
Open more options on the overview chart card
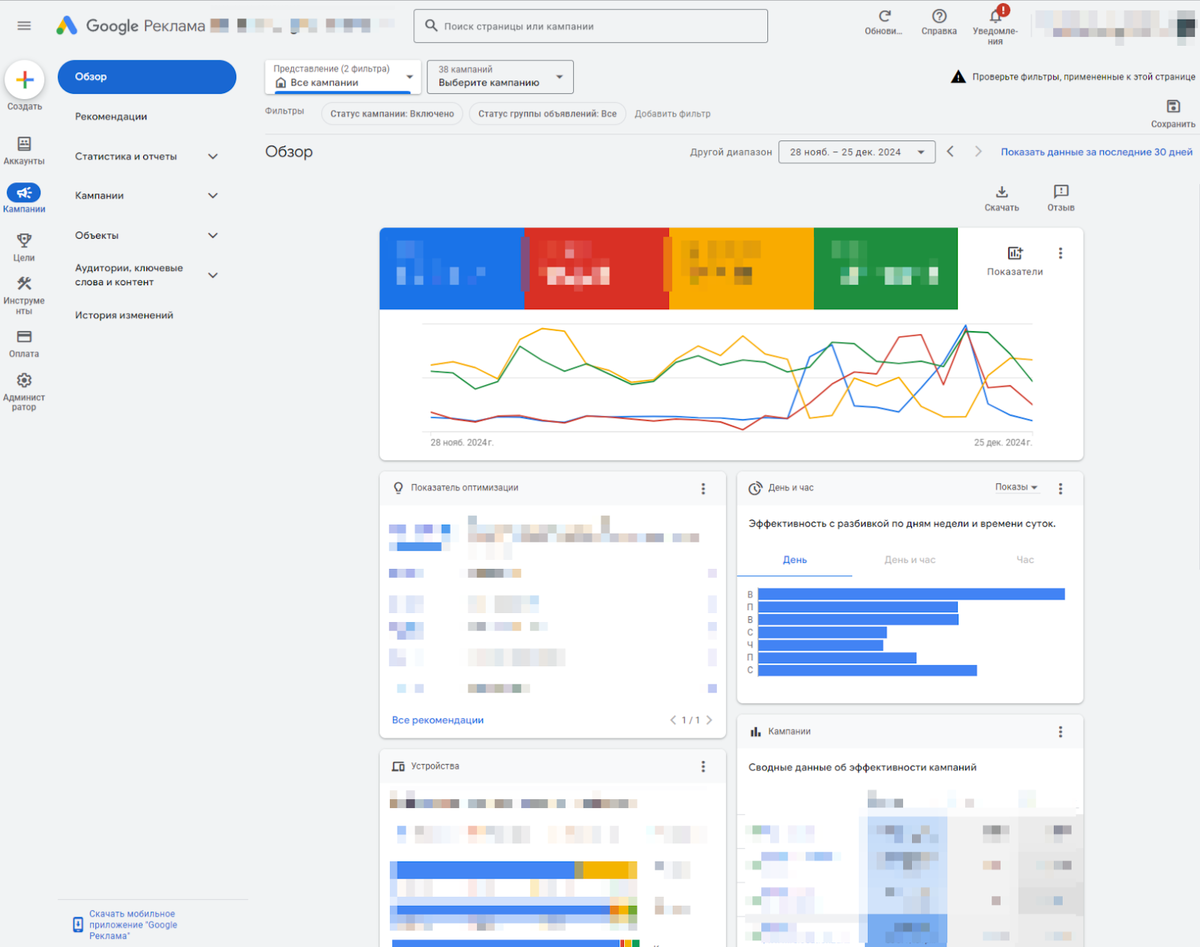pyautogui.click(x=1061, y=253)
